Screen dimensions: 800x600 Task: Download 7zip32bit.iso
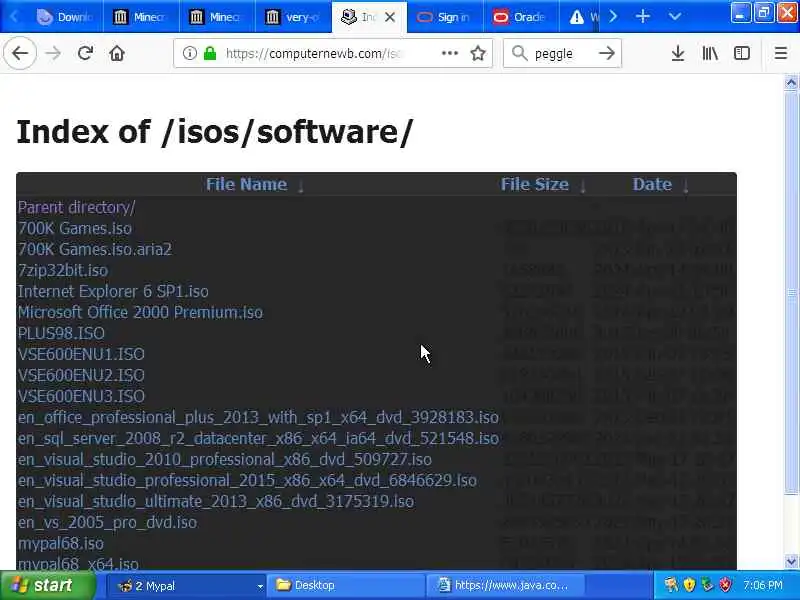tap(63, 270)
